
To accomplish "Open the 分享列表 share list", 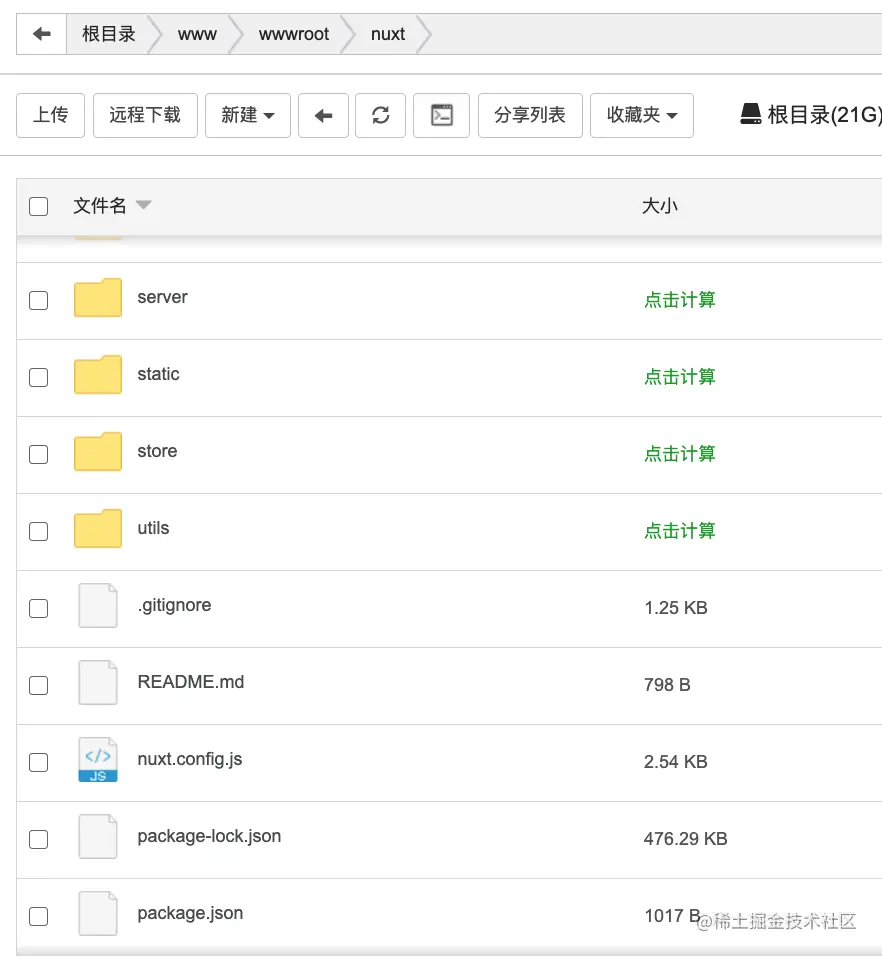I will (x=530, y=115).
